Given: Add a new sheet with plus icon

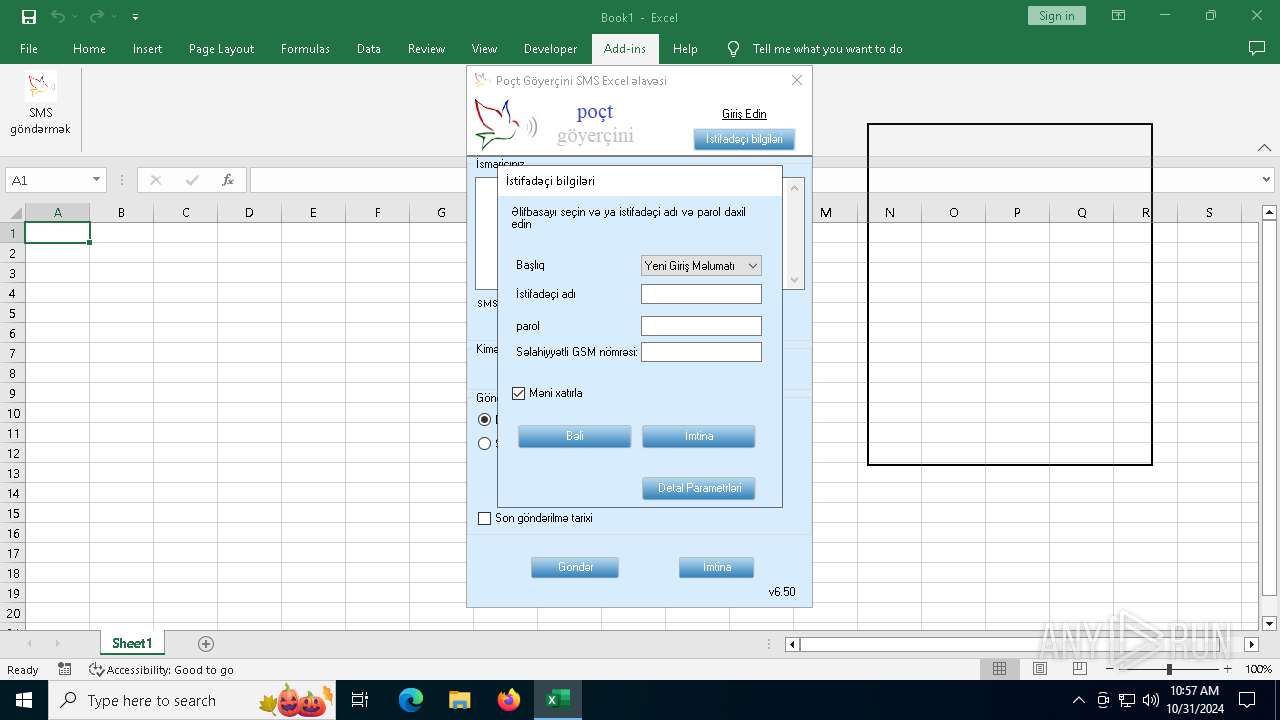Looking at the screenshot, I should 206,644.
